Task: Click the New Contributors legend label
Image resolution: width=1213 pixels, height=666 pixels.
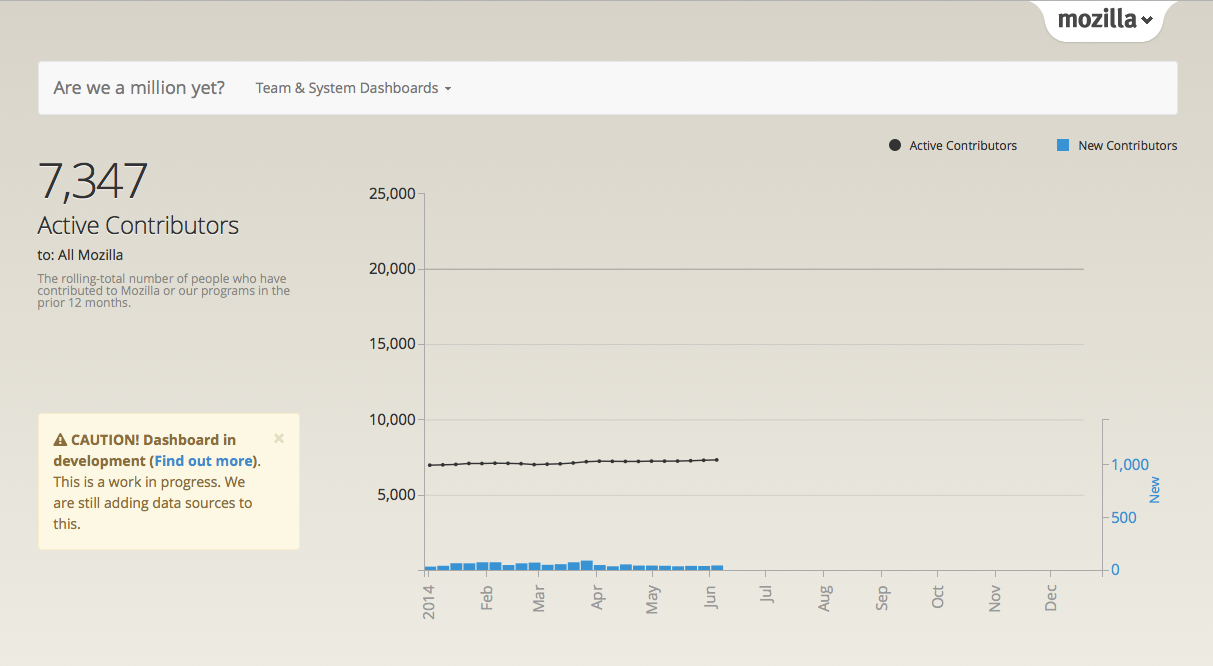Action: 1128,146
